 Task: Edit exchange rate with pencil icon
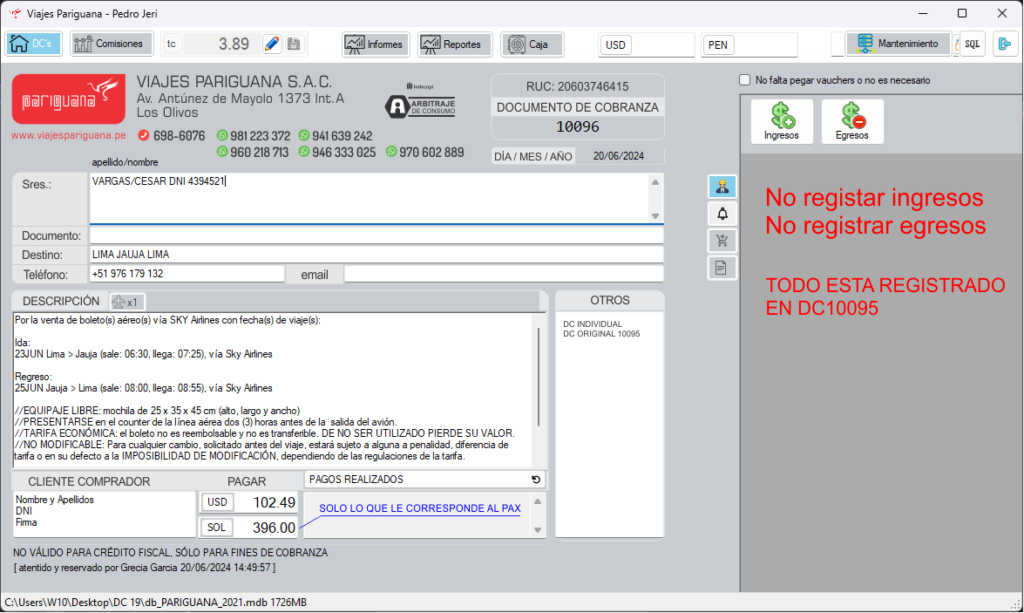[272, 44]
